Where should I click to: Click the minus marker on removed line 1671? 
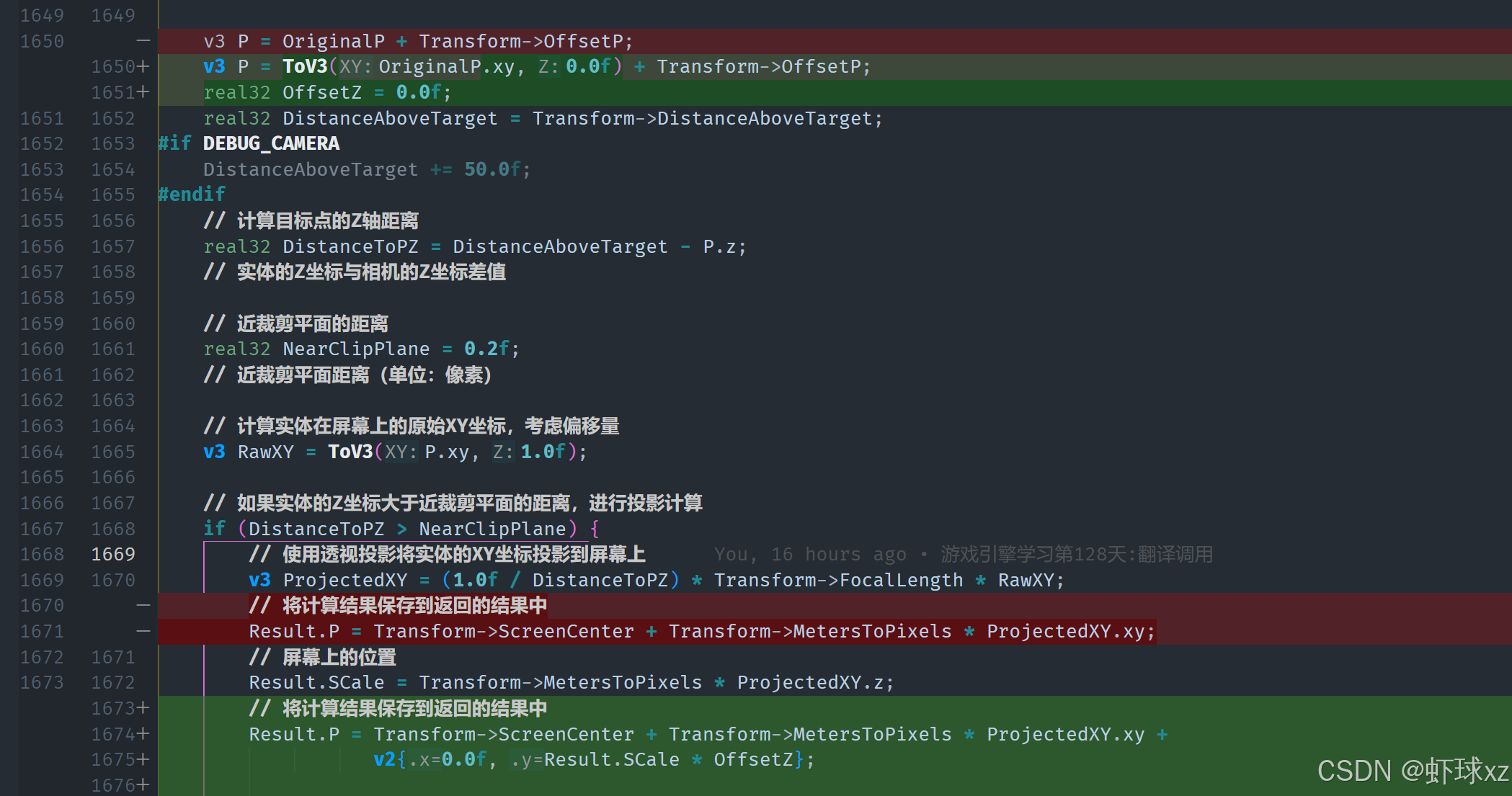143,631
